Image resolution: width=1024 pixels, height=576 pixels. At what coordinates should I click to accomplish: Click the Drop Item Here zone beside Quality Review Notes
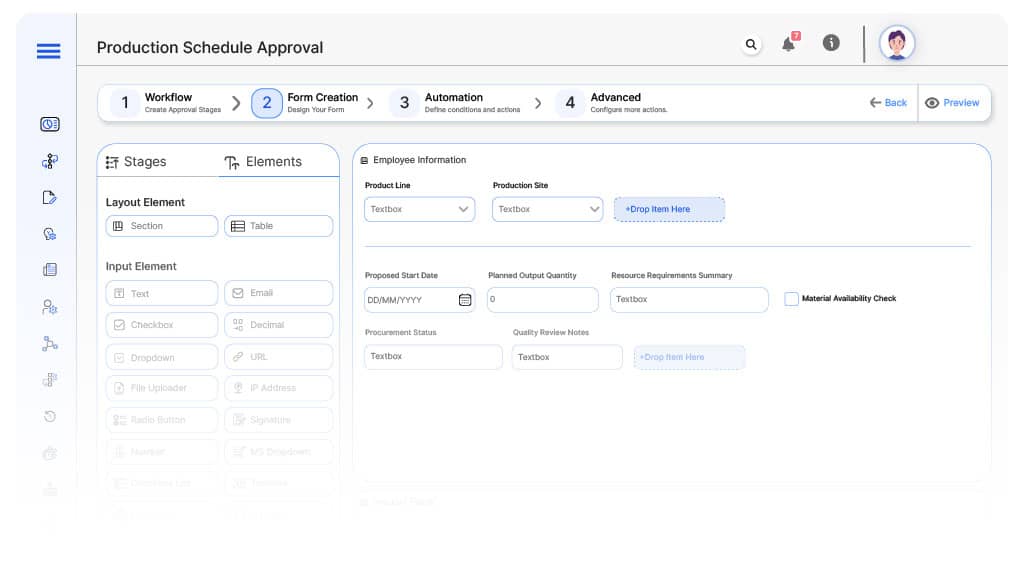[689, 357]
